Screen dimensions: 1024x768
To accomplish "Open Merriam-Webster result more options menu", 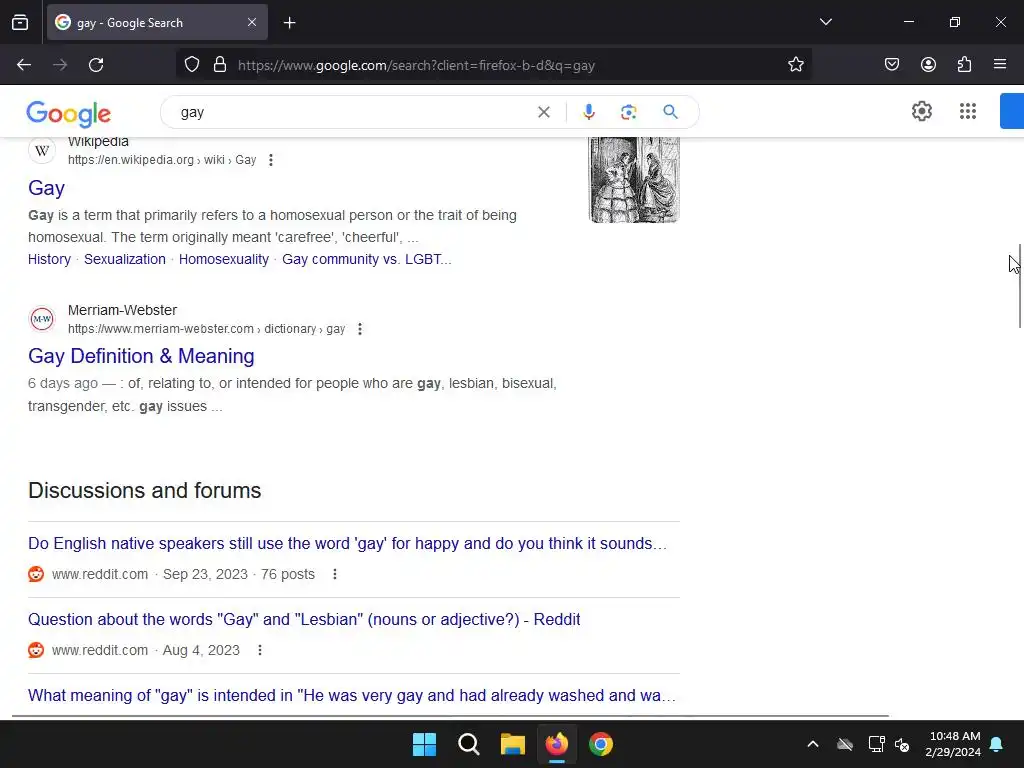I will point(360,329).
